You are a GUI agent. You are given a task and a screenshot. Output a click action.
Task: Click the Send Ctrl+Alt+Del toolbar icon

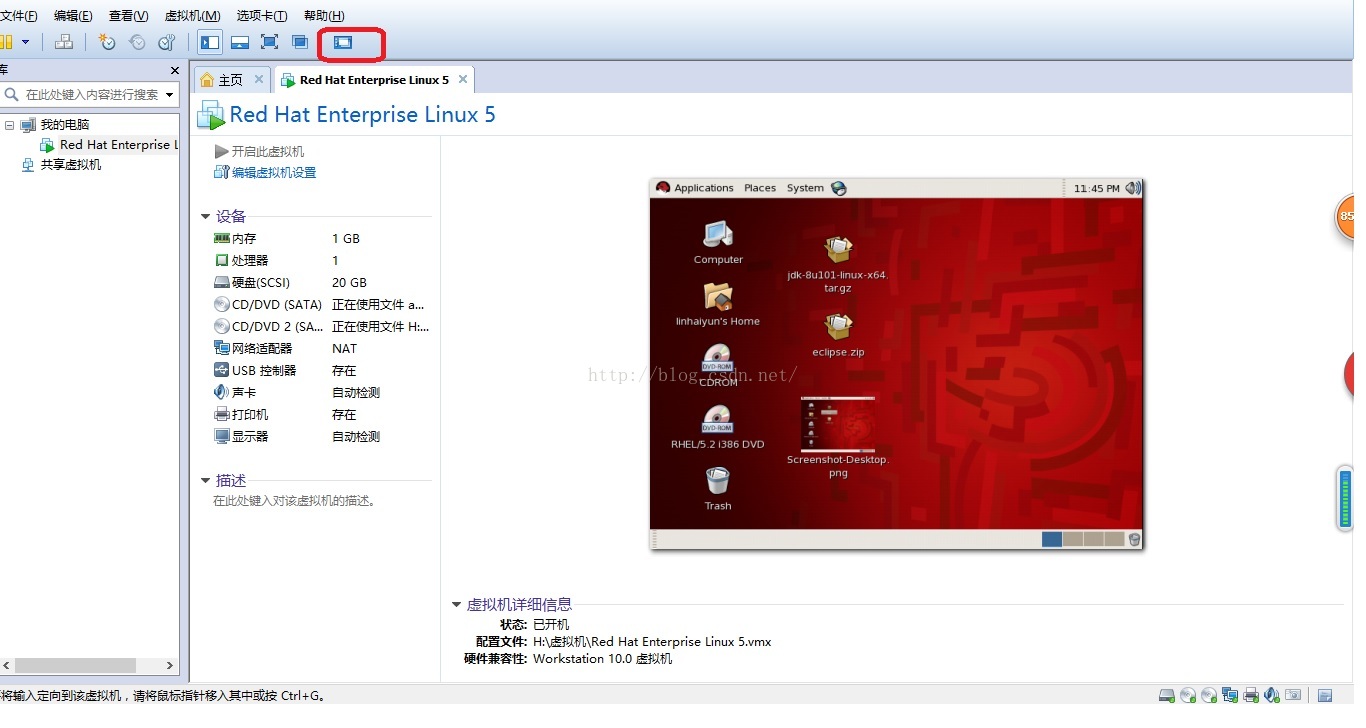(x=63, y=42)
